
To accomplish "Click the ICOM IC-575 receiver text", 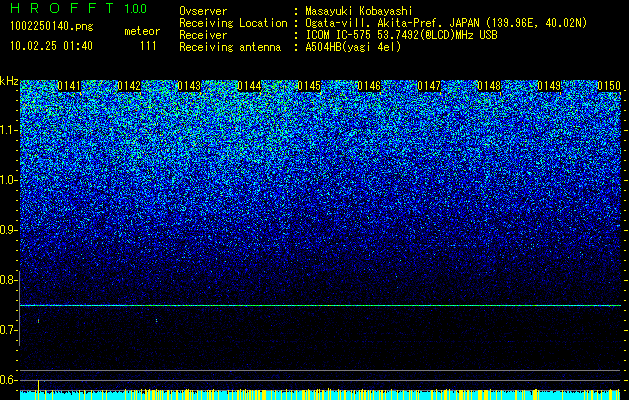I will click(x=401, y=35).
